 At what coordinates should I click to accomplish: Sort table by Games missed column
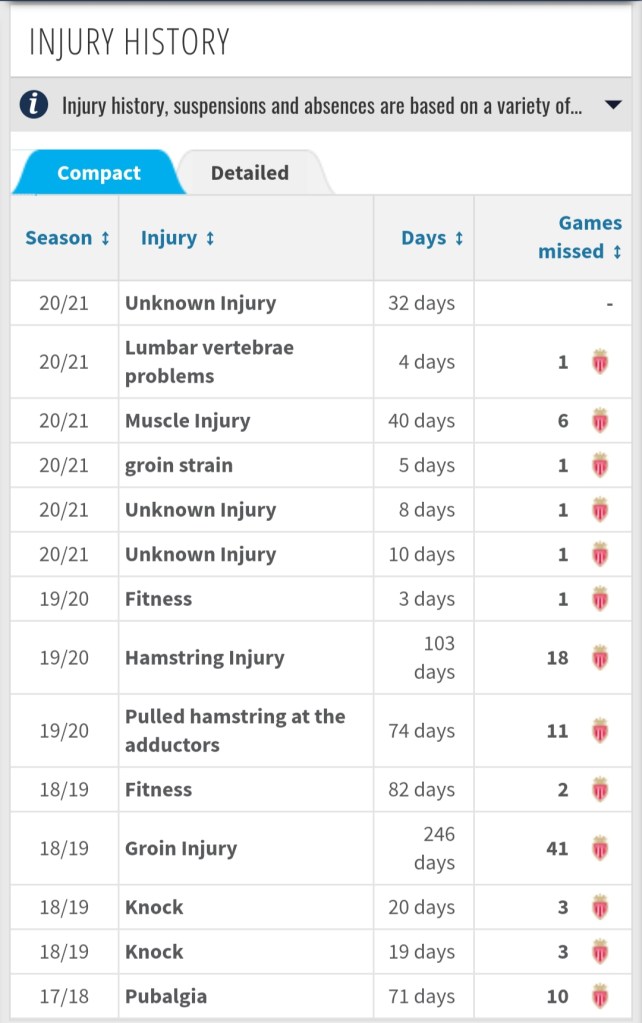click(580, 238)
